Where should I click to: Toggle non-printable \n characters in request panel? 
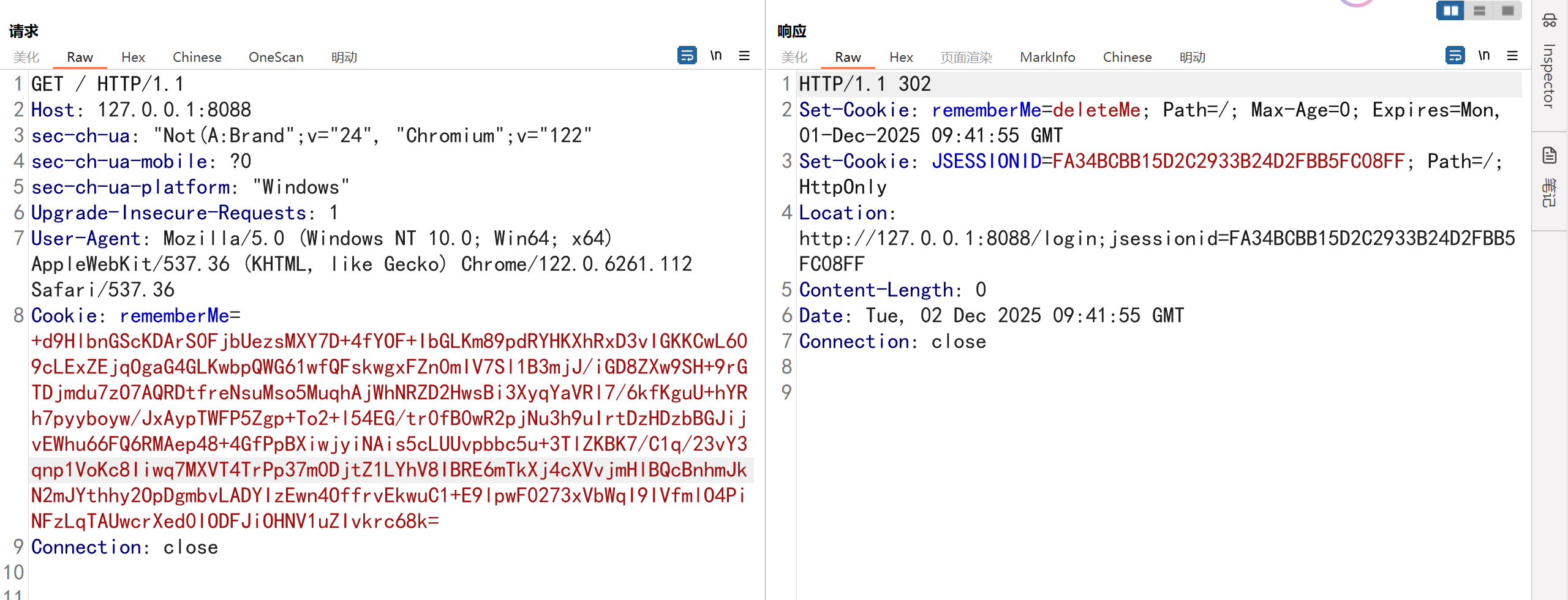click(x=715, y=56)
